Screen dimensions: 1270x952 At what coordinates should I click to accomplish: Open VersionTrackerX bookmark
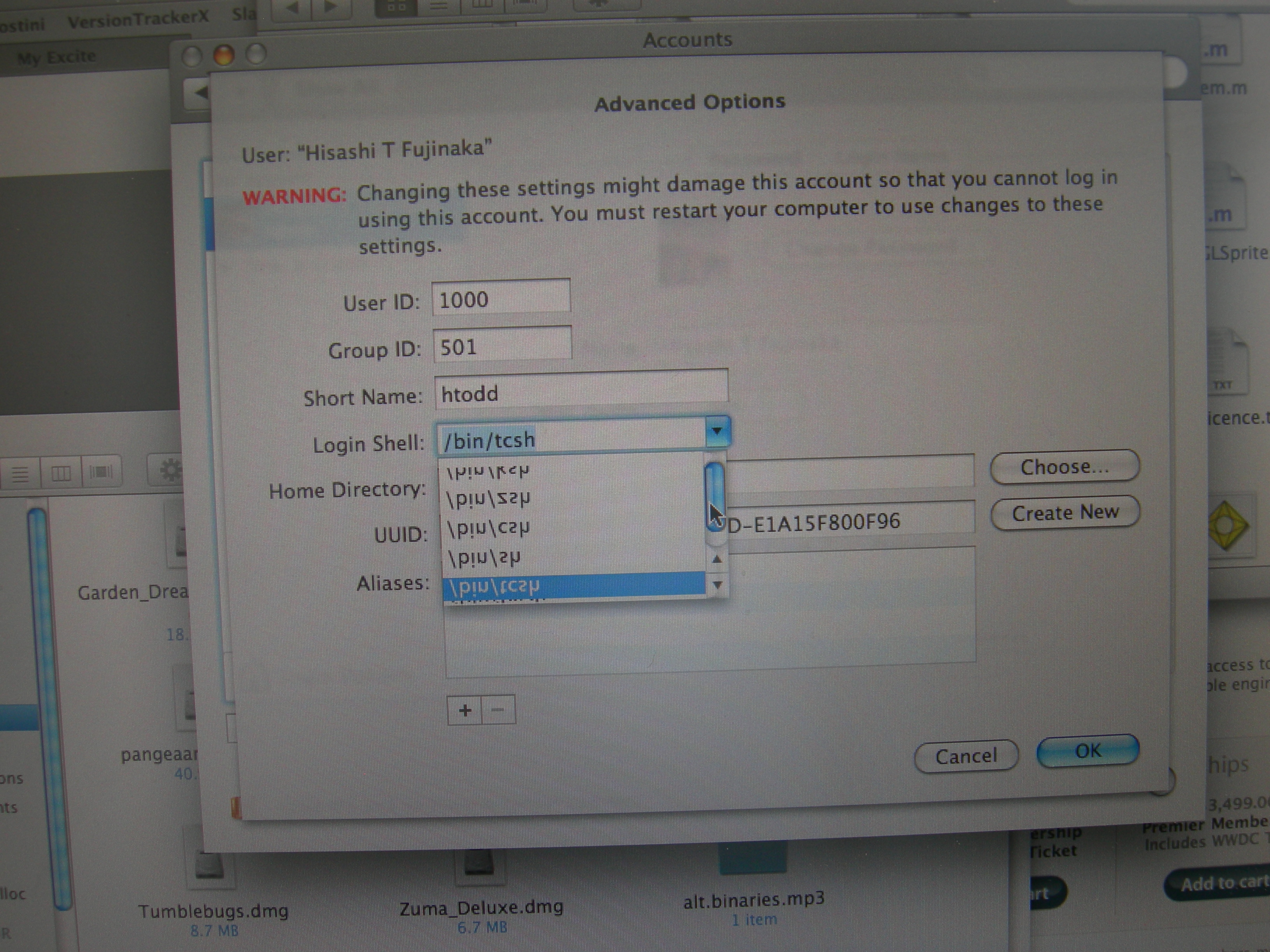(x=138, y=19)
